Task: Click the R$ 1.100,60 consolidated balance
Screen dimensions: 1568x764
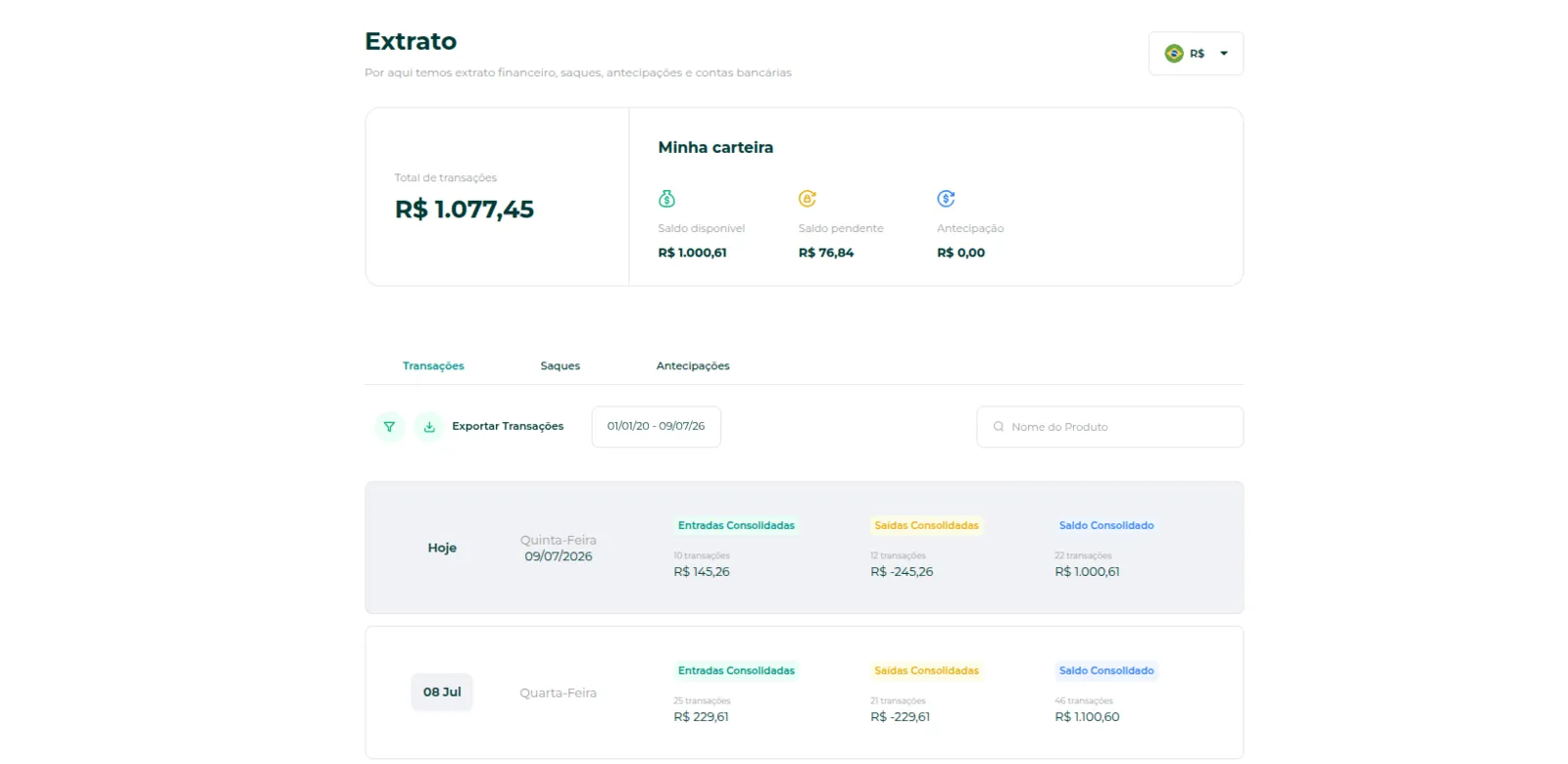Action: [1087, 717]
